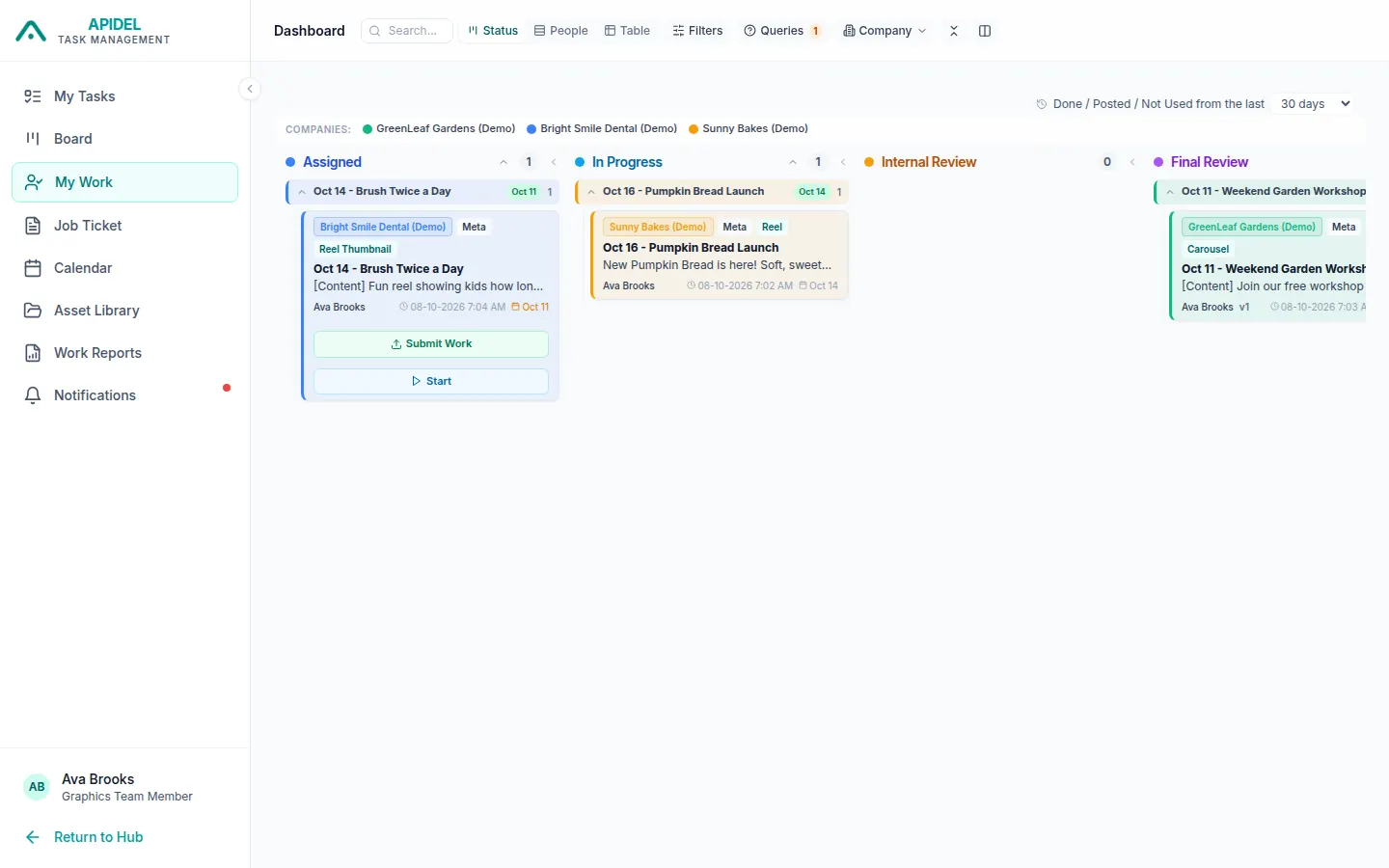The image size is (1389, 868).
Task: Click the Start button on Brush Twice card
Action: coord(431,381)
